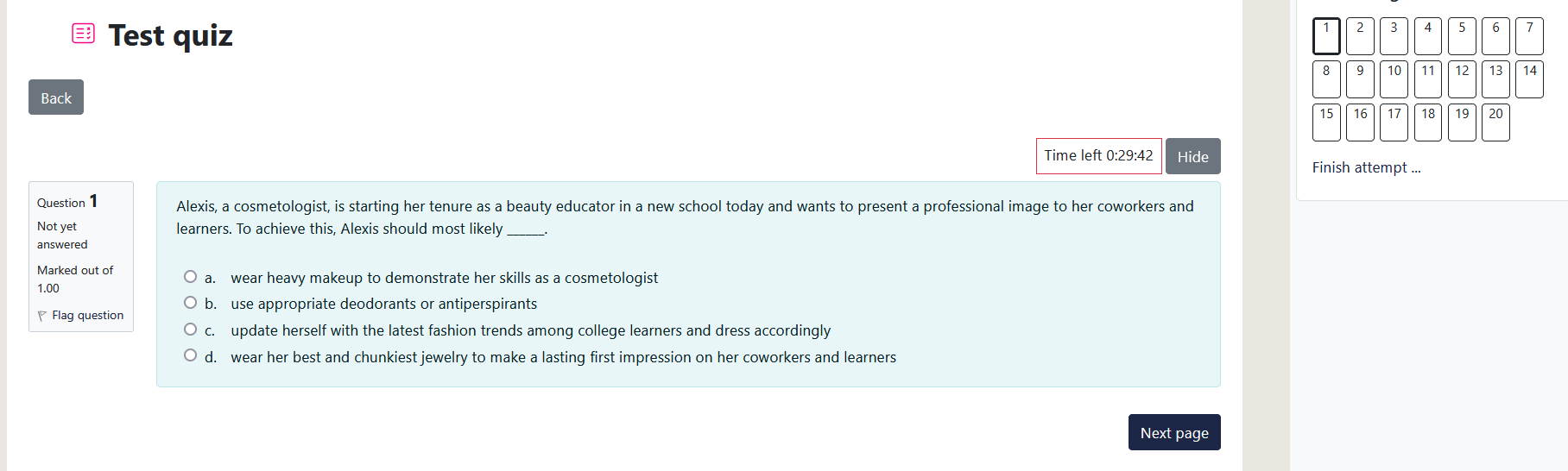Select answer b. use appropriate deodorants
Viewport: 1568px width, 471px height.
190,303
